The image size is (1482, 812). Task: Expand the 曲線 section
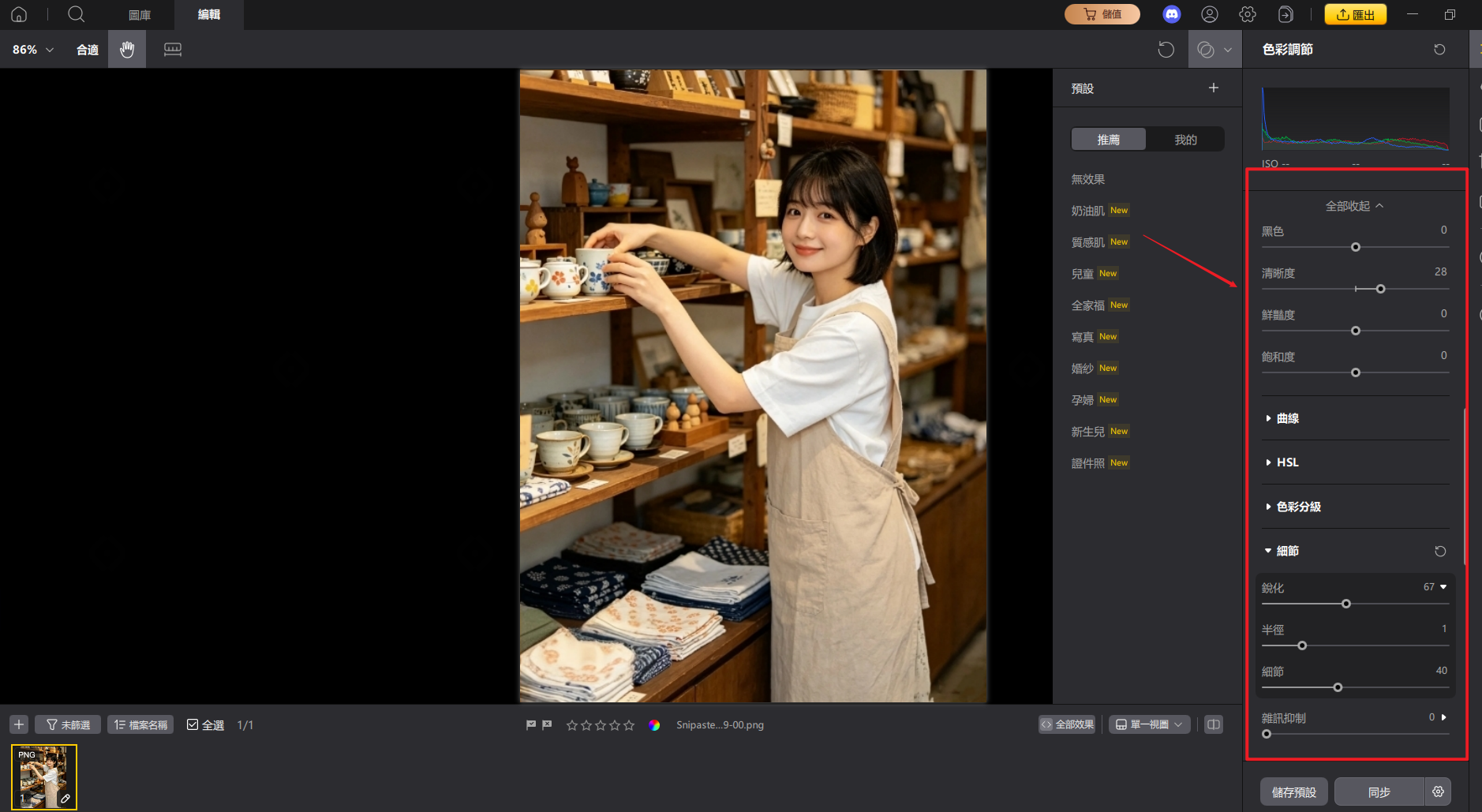1288,418
